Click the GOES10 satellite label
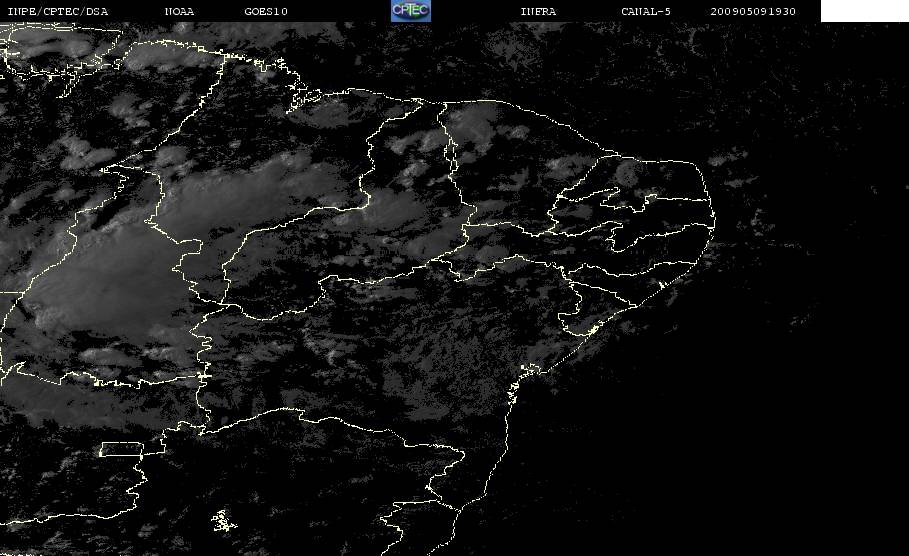The height and width of the screenshot is (556, 909). (266, 11)
